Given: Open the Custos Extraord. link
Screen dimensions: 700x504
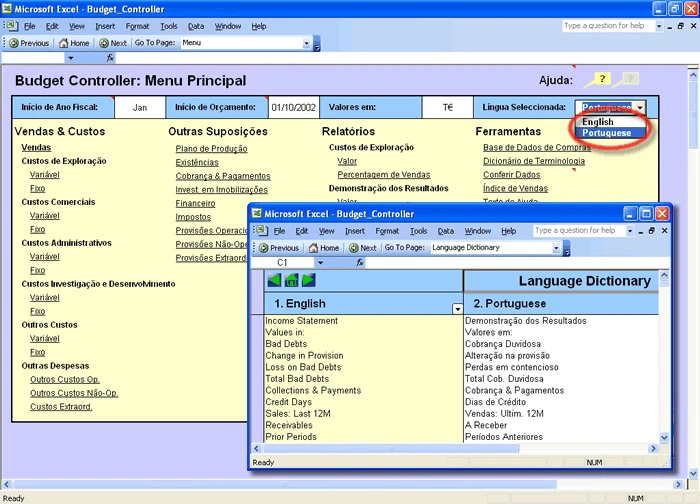Looking at the screenshot, I should [x=61, y=407].
